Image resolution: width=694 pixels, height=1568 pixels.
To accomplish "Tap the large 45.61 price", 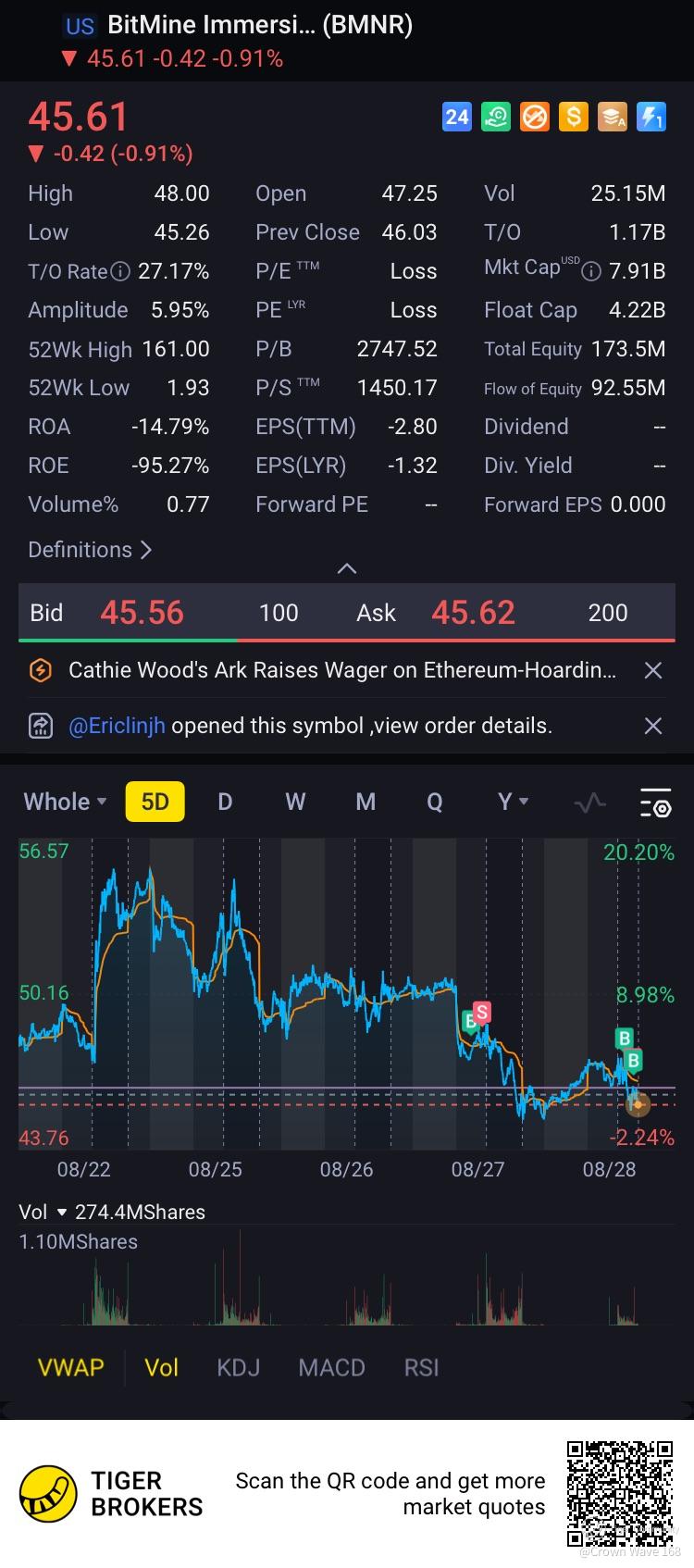I will pos(79,117).
